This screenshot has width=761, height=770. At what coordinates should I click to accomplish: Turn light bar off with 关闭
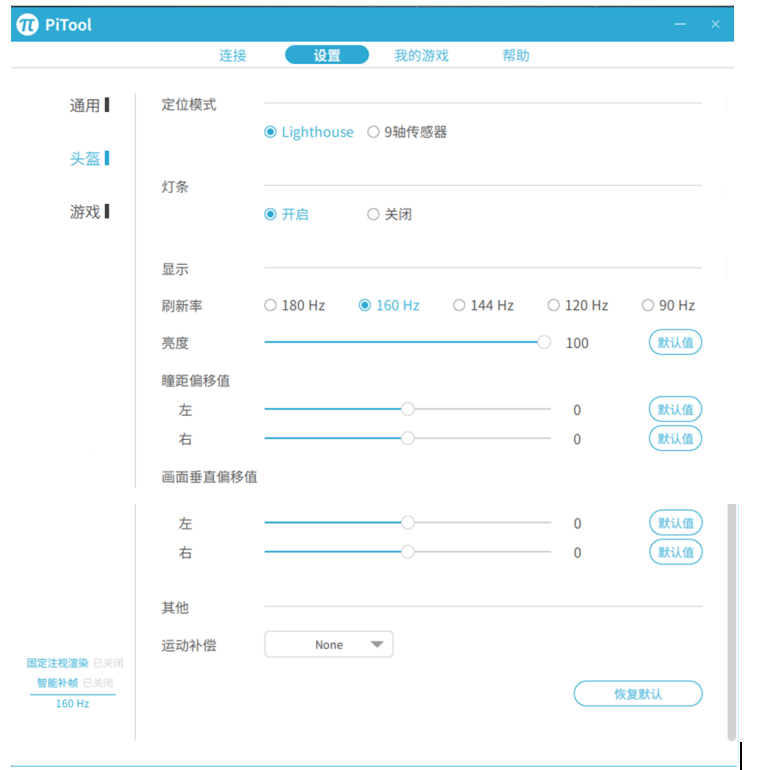(x=389, y=214)
